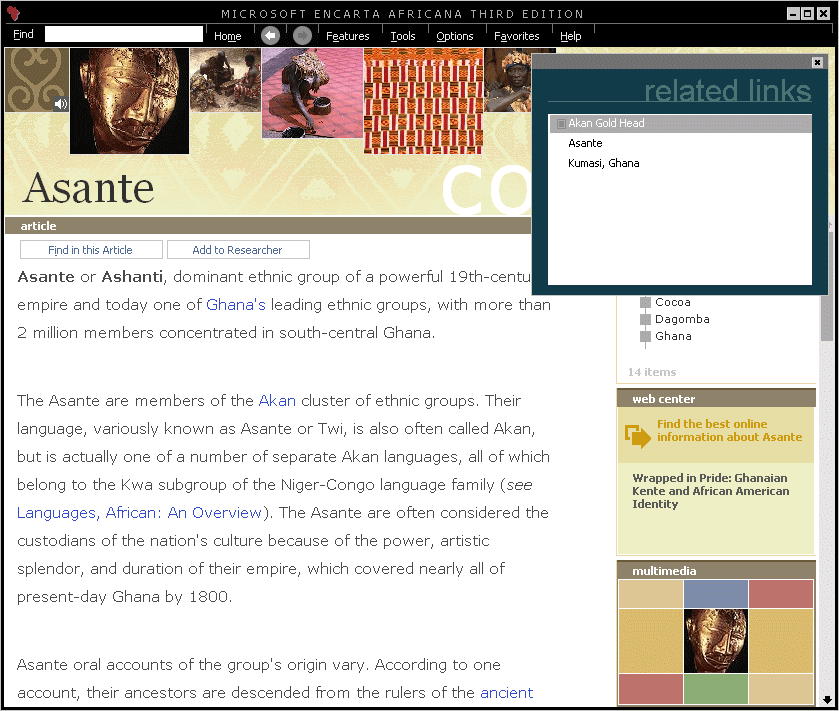Click icon beside Akan Gold Head entry
Screen dimensions: 839x711
coord(561,124)
